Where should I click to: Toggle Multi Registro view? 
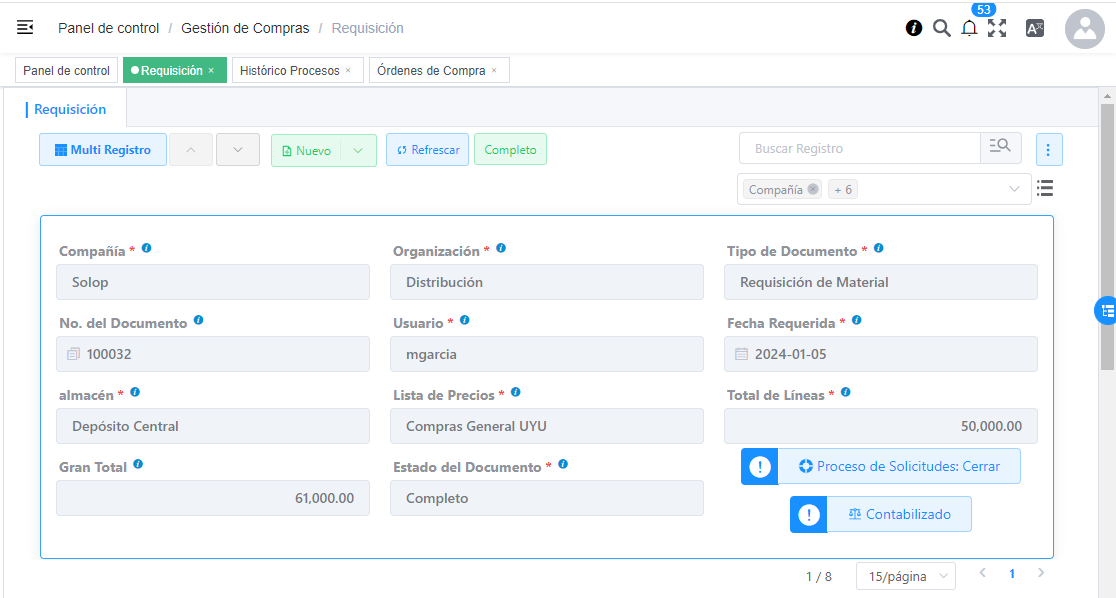pos(103,150)
